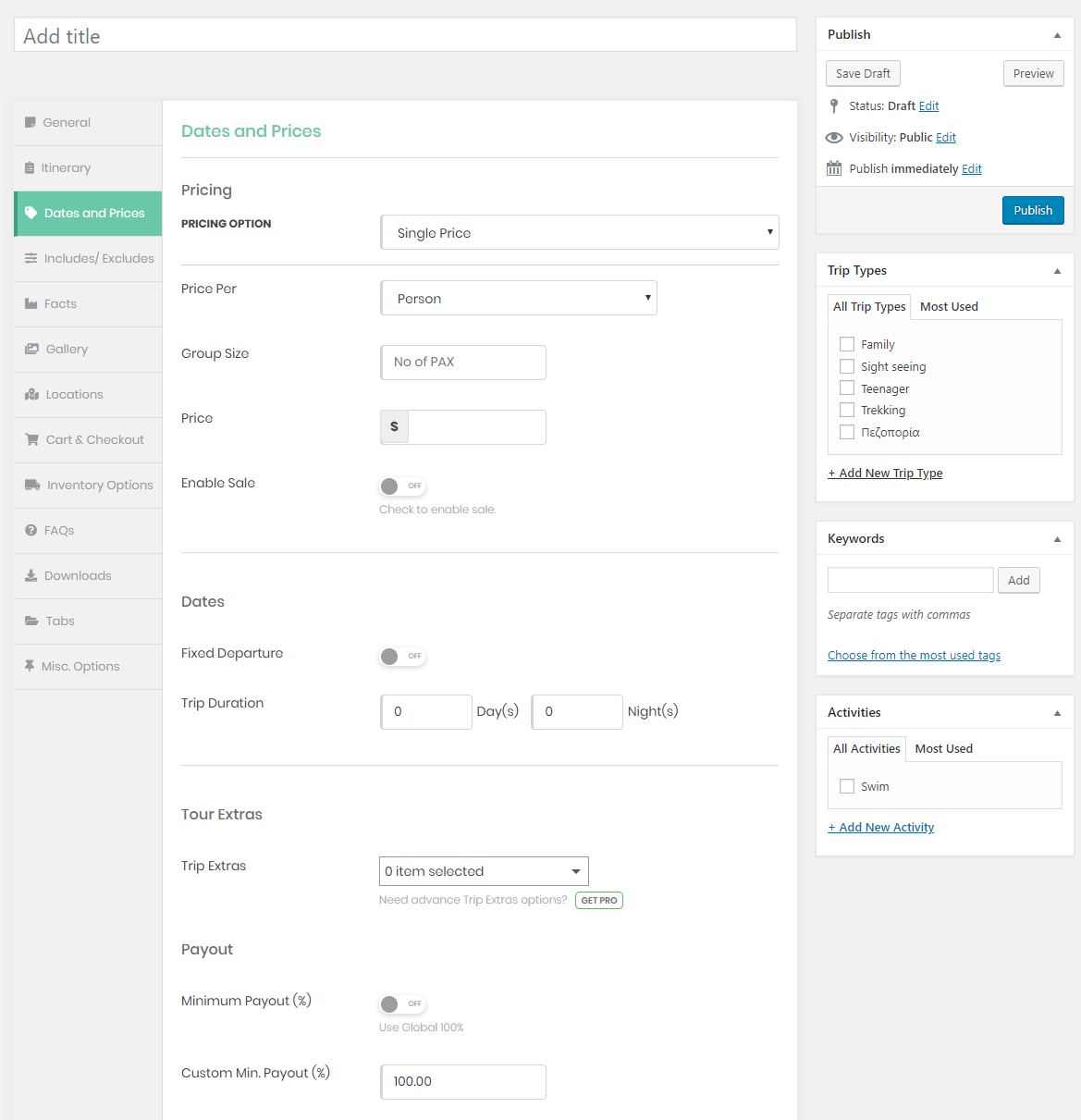Image resolution: width=1081 pixels, height=1120 pixels.
Task: Click the Gallery images icon
Action: click(32, 349)
